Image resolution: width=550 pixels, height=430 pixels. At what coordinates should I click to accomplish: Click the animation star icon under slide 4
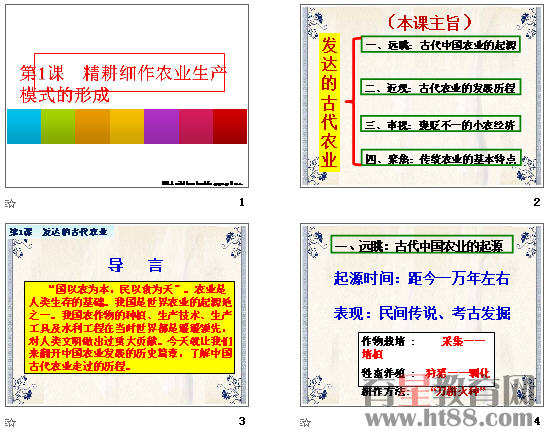[x=306, y=422]
